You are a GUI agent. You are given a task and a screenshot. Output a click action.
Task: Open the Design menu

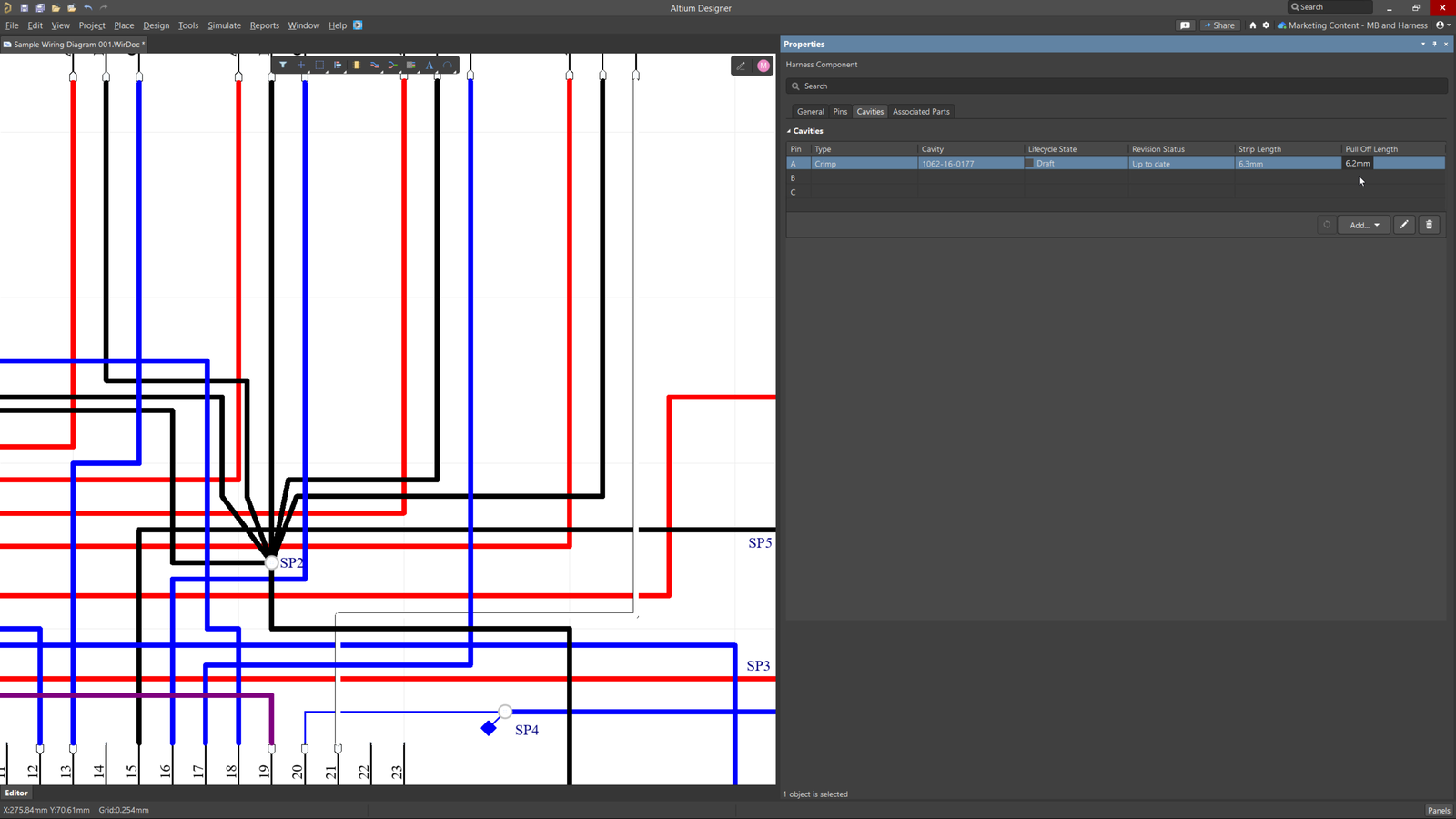(x=157, y=25)
